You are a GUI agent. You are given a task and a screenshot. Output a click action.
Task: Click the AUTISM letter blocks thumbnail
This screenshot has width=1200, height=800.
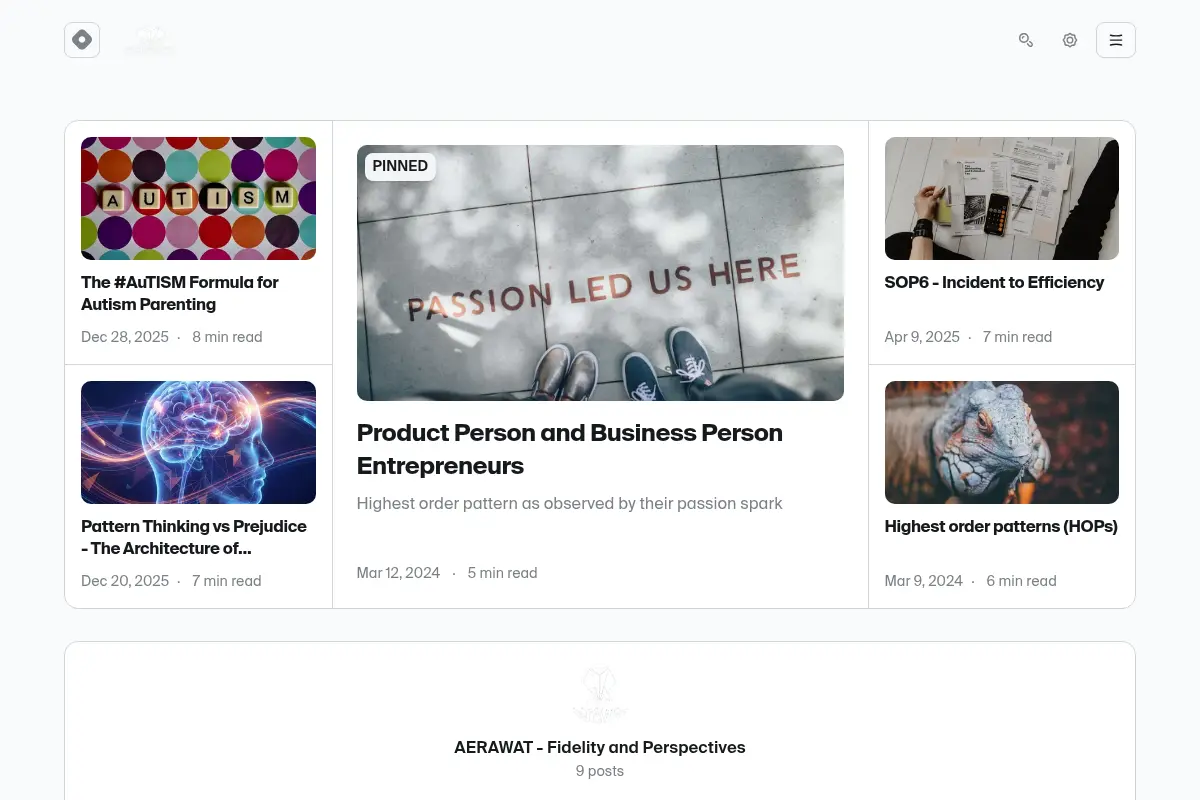(198, 198)
